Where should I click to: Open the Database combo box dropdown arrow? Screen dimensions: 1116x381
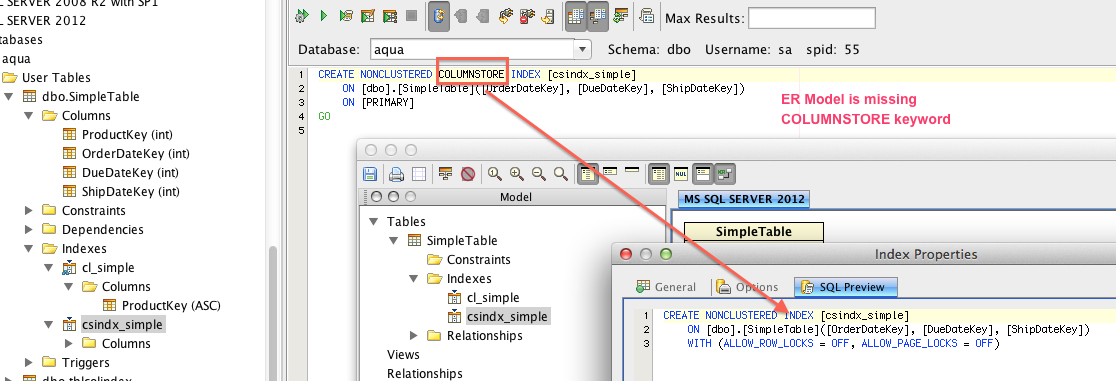[583, 50]
